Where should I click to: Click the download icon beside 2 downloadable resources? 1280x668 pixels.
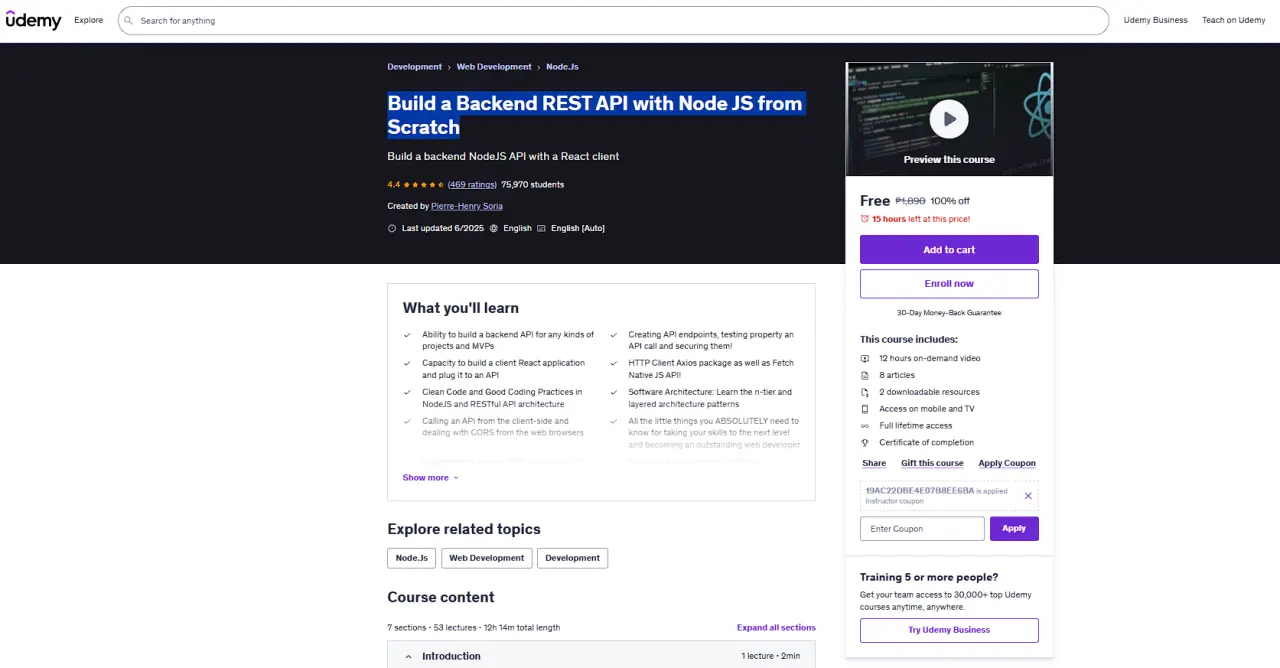(x=865, y=392)
